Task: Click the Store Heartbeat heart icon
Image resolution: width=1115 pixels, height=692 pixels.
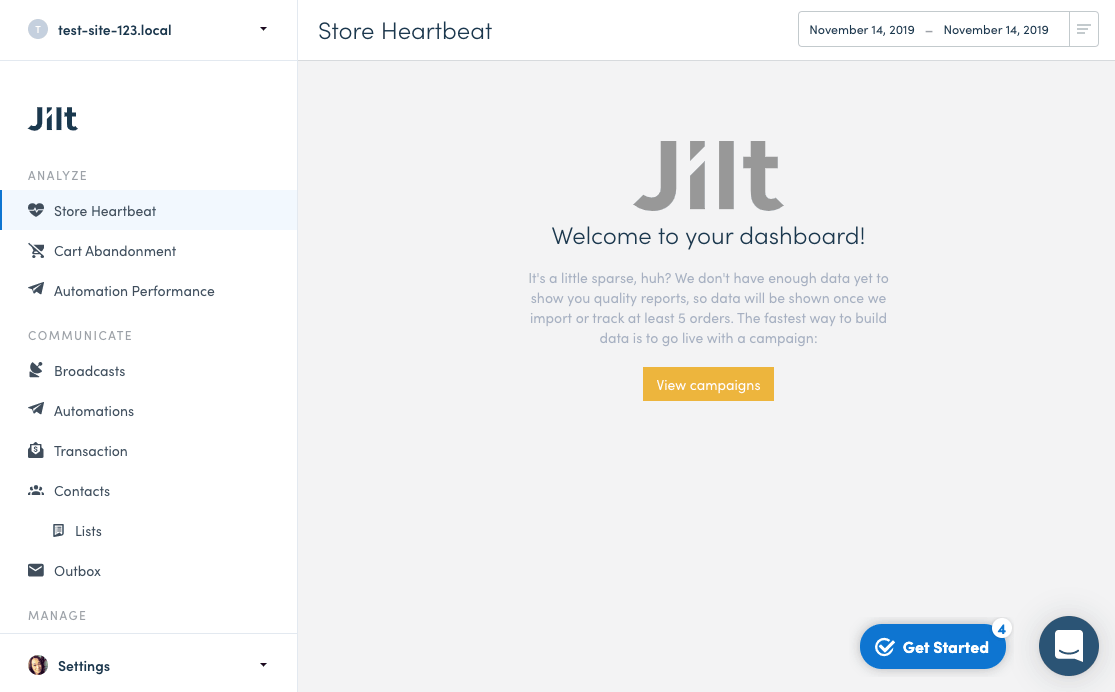Action: (36, 211)
